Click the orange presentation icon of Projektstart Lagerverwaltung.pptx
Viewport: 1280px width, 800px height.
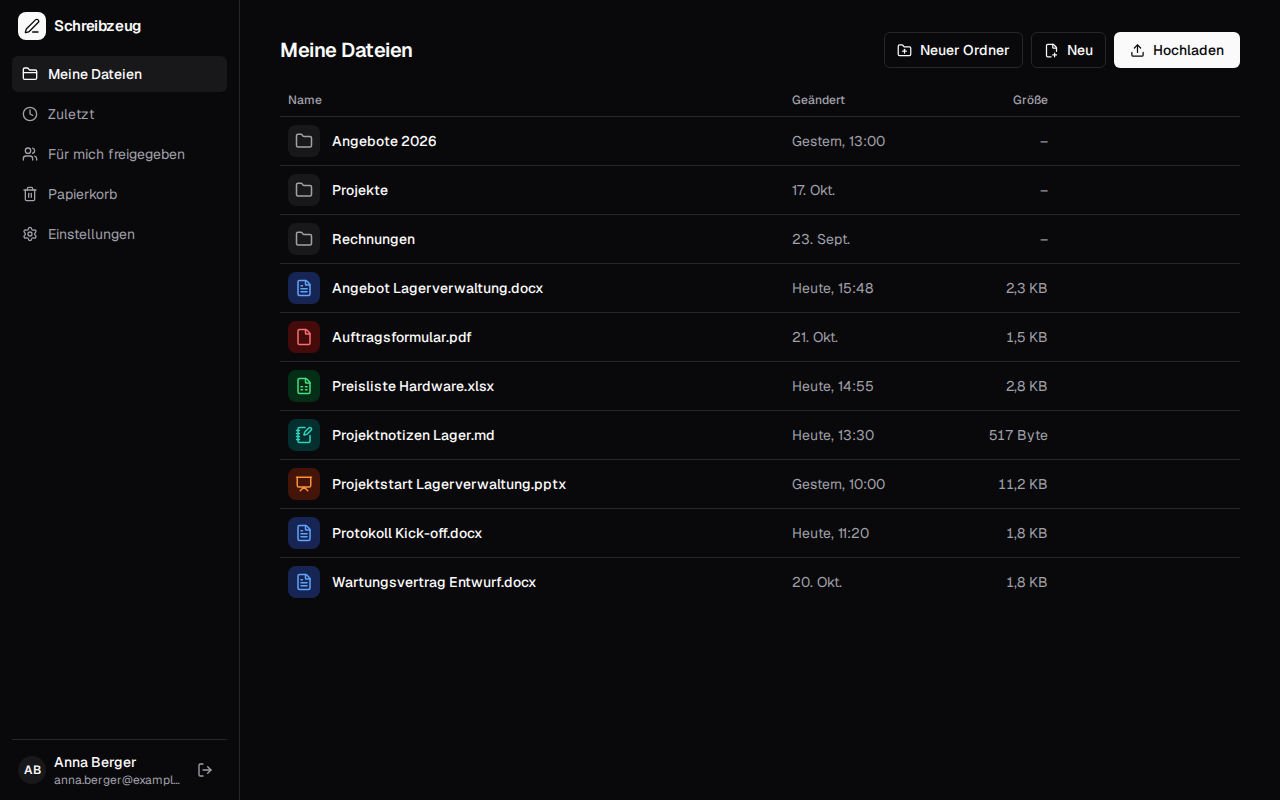[304, 484]
